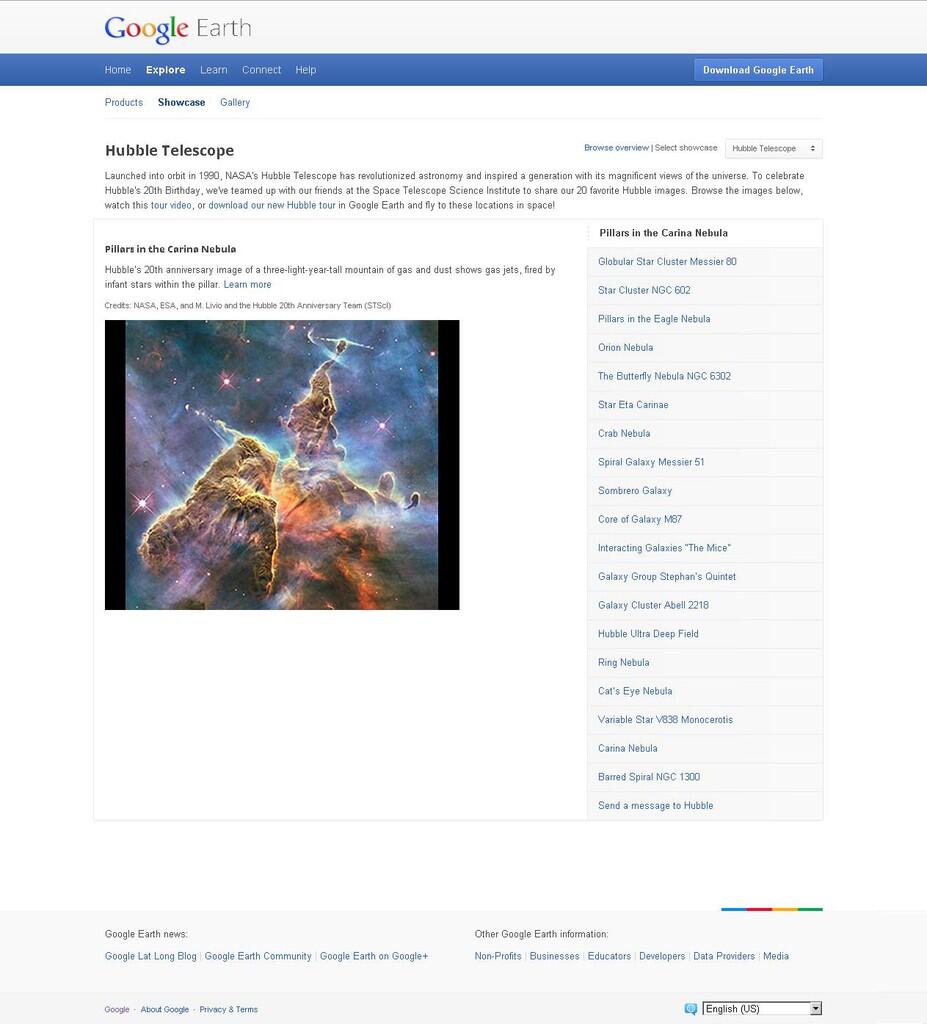The width and height of the screenshot is (927, 1024).
Task: Open the Educators footer link
Action: coord(609,957)
